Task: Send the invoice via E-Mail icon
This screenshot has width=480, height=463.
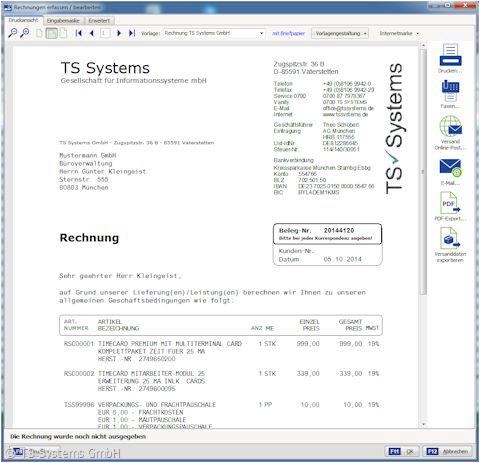Action: click(450, 168)
